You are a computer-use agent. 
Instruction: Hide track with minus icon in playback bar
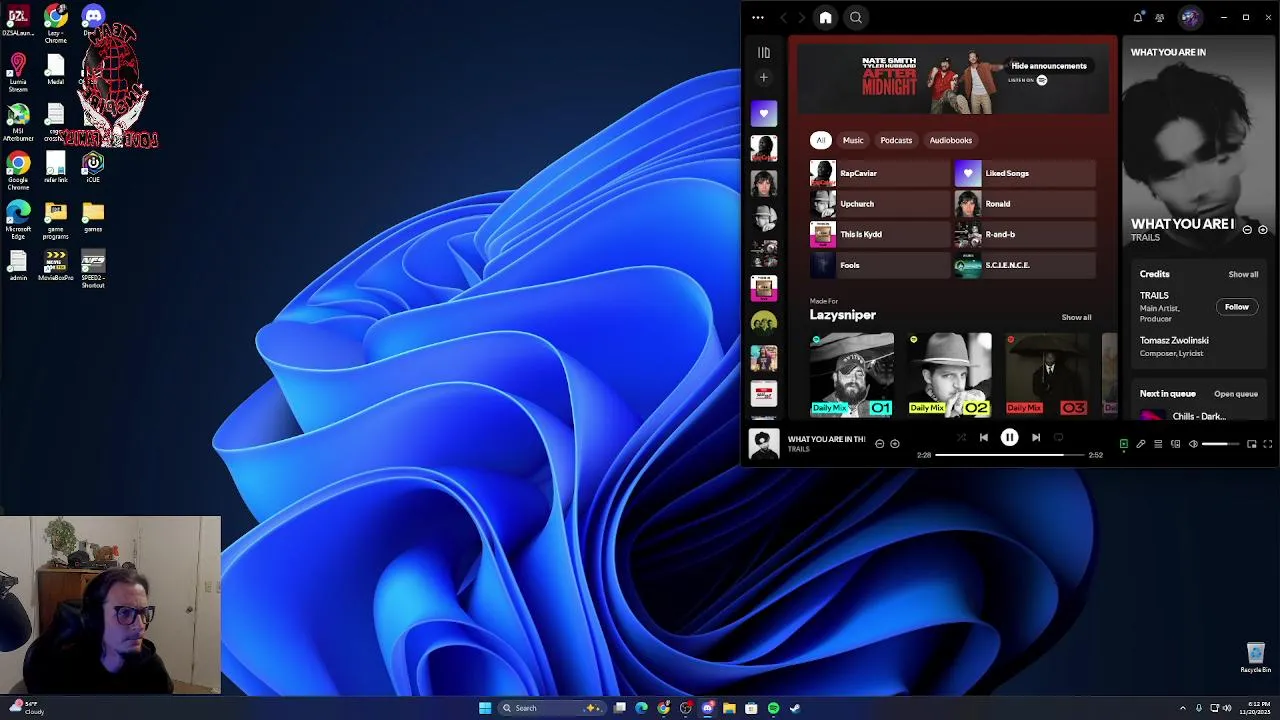click(x=880, y=444)
